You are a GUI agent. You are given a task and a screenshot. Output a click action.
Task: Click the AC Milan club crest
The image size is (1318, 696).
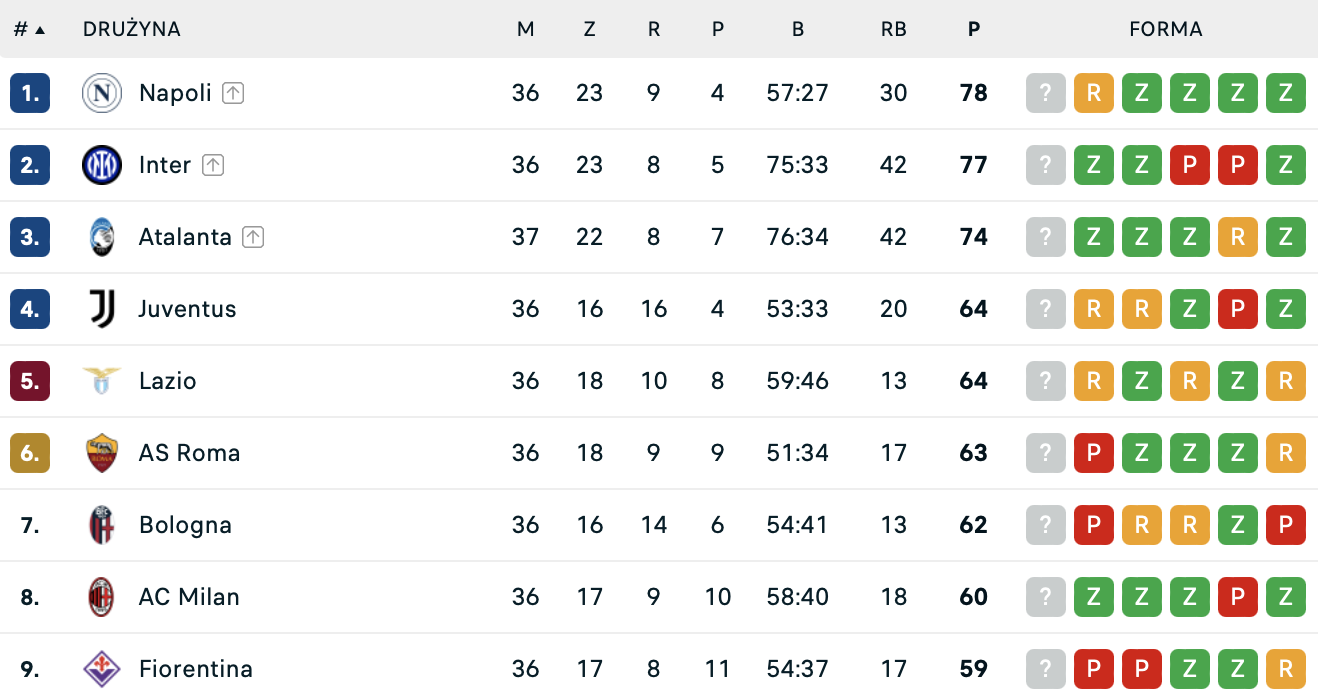tap(101, 596)
